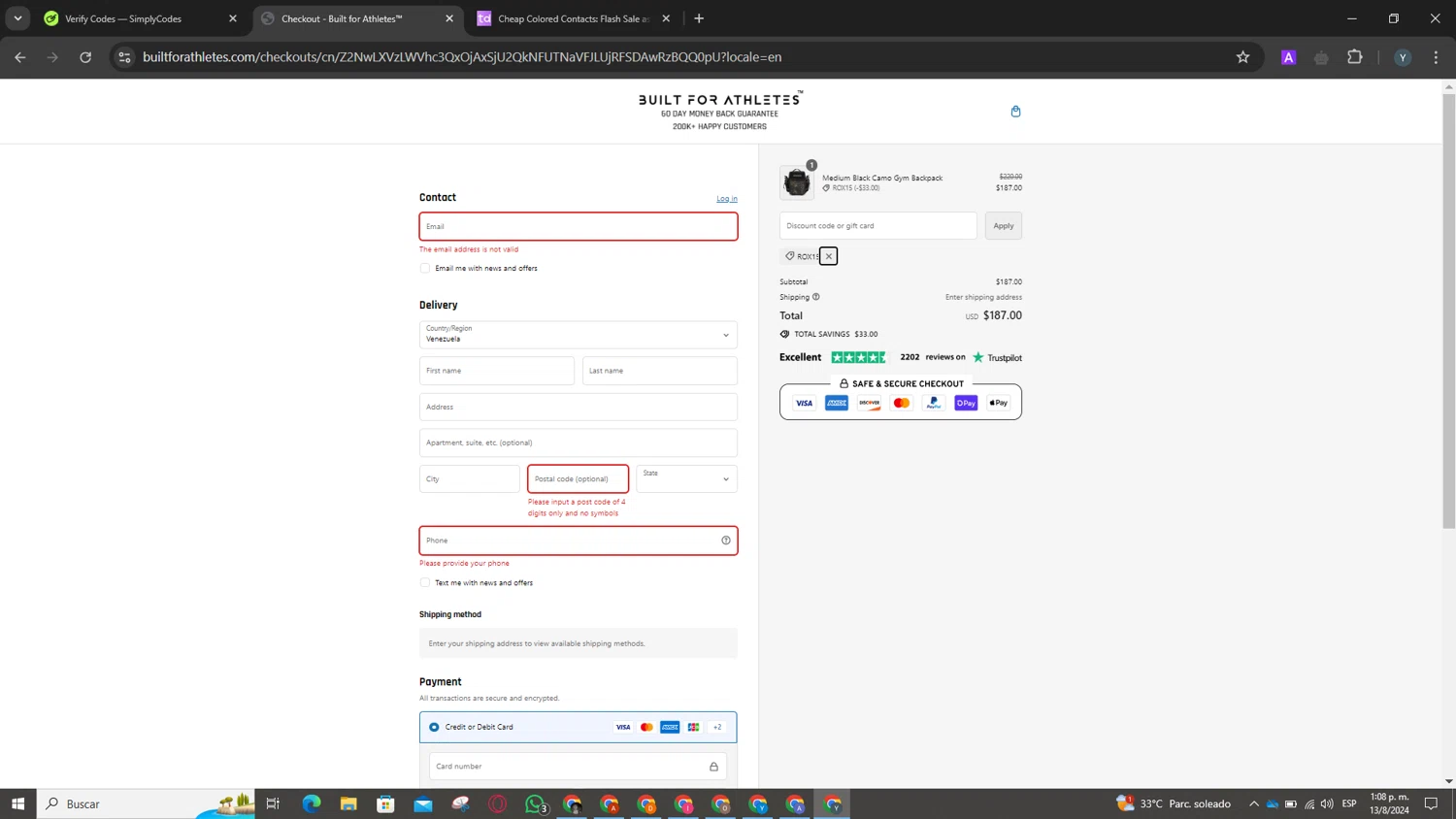The height and width of the screenshot is (819, 1456).
Task: Open File Explorer from the taskbar
Action: (348, 803)
